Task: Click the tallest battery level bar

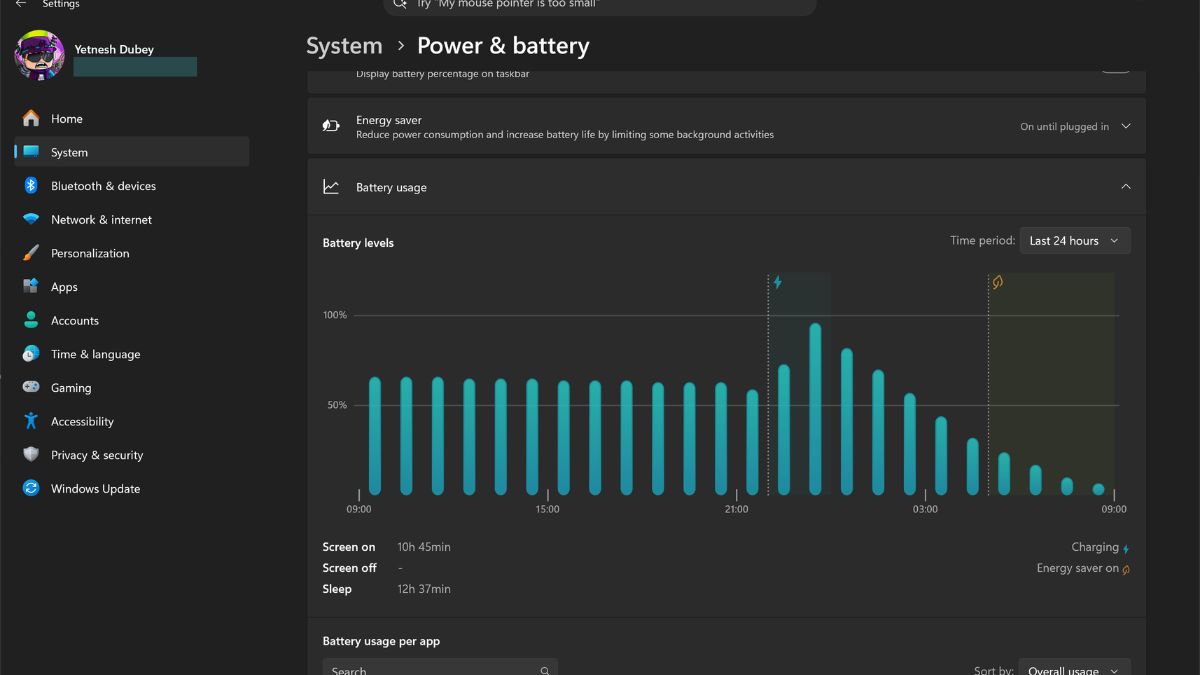Action: [815, 410]
